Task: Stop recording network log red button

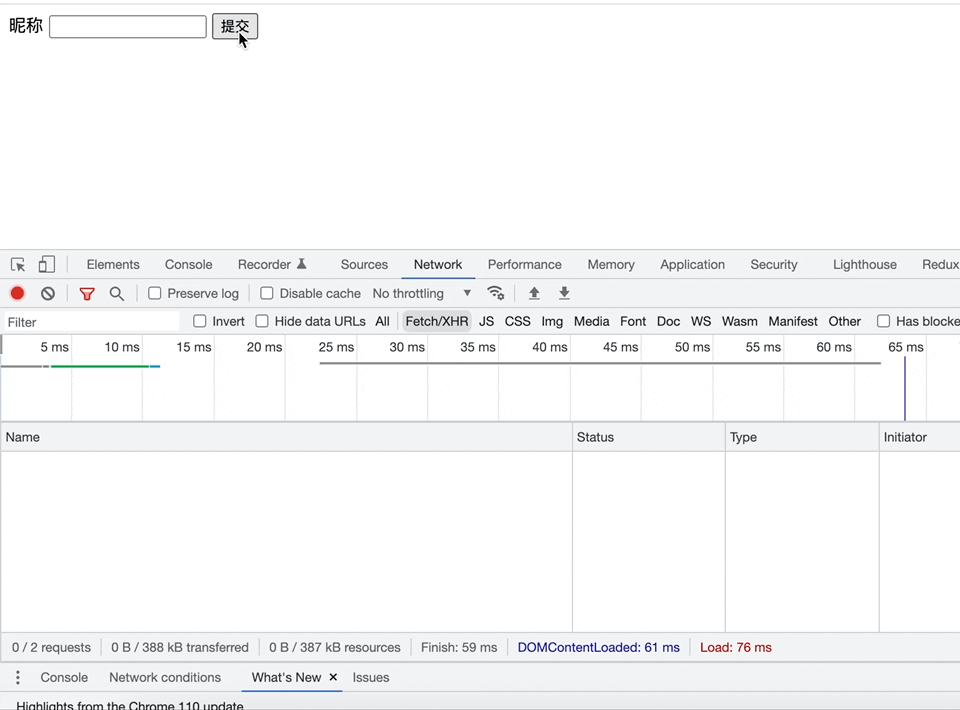Action: 17,294
